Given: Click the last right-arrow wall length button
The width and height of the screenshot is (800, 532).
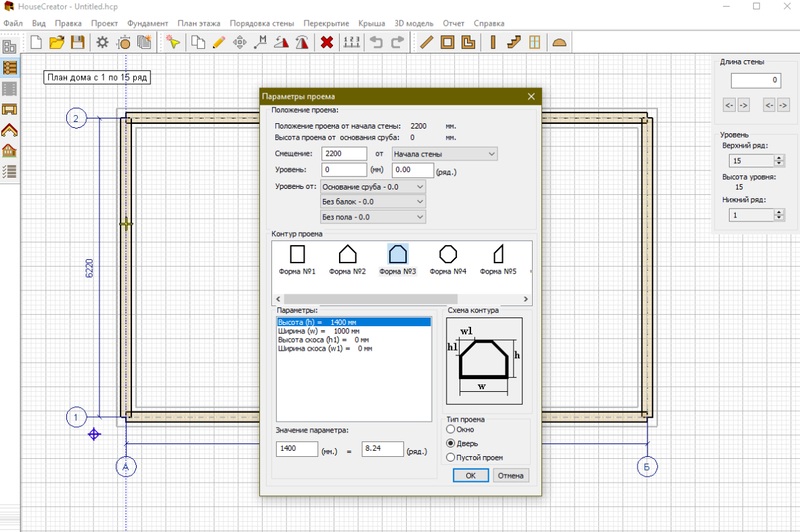Looking at the screenshot, I should point(783,106).
